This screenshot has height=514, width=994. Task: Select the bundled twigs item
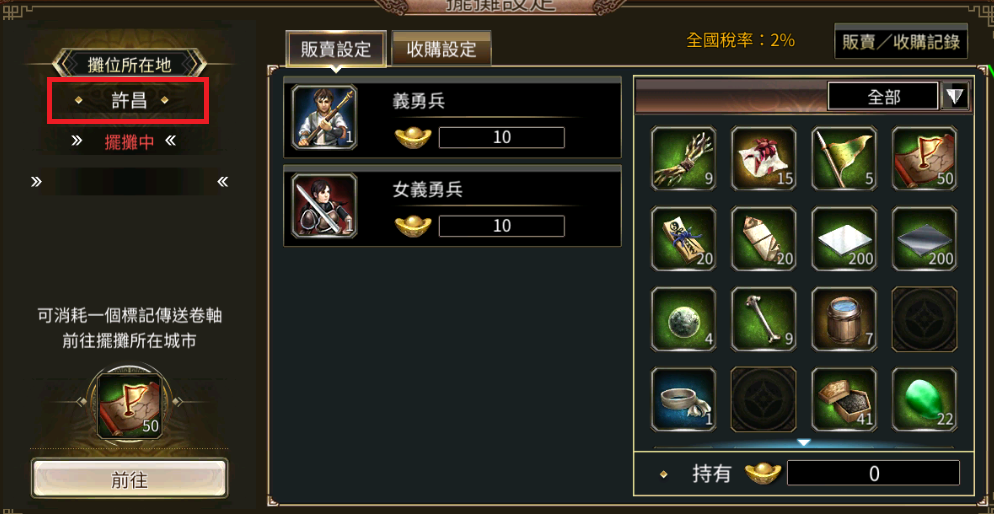pyautogui.click(x=683, y=158)
